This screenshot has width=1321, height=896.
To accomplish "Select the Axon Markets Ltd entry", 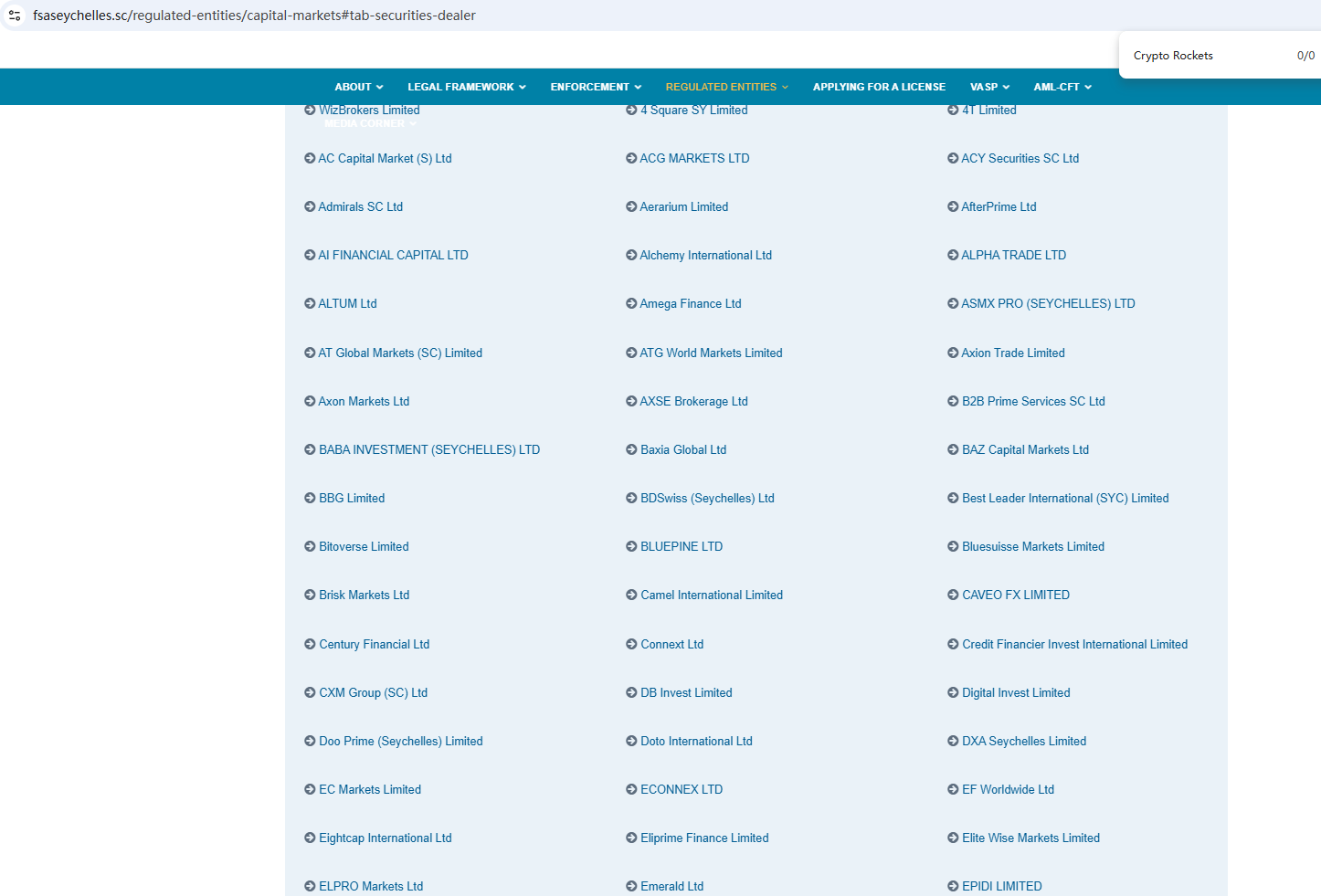I will (364, 401).
